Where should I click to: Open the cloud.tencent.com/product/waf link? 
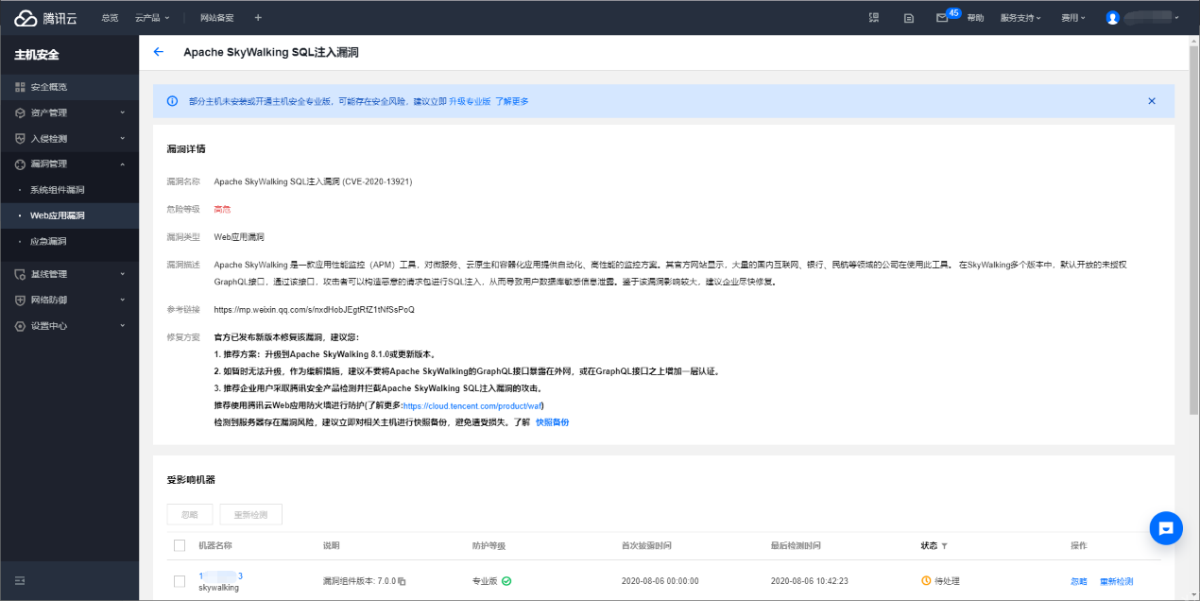coord(474,405)
